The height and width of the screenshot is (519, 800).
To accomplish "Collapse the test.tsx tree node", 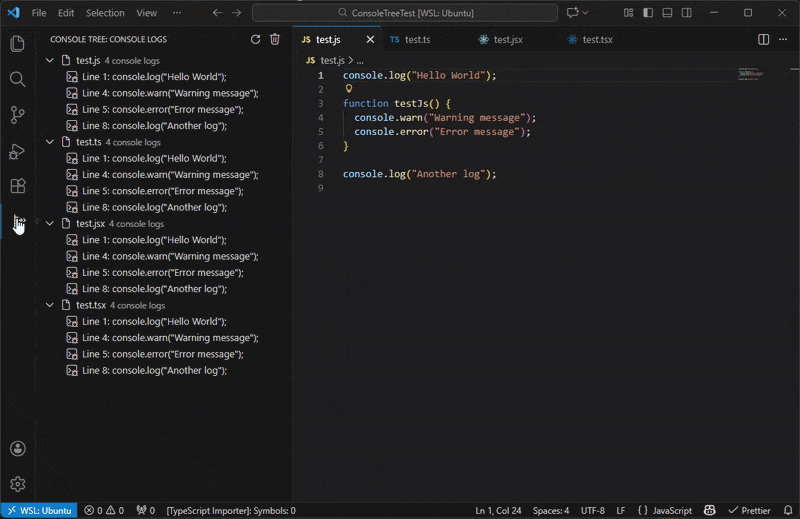I will coord(50,305).
